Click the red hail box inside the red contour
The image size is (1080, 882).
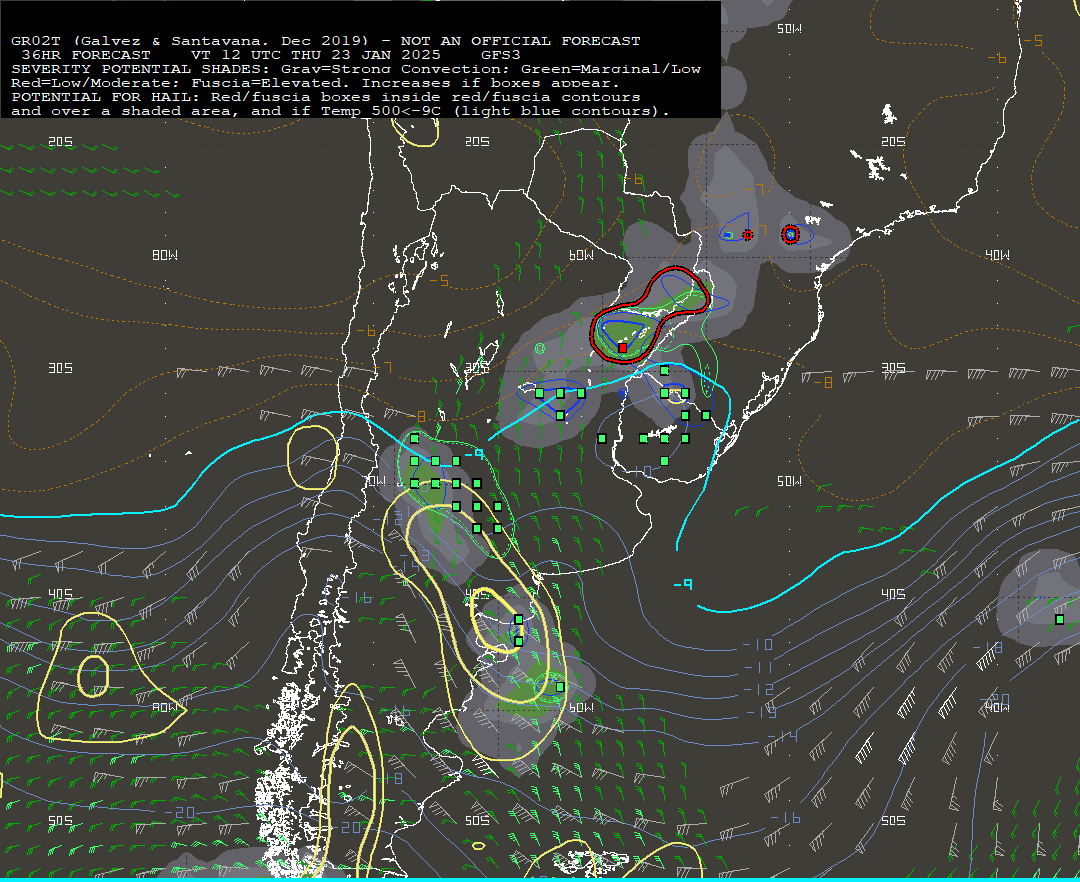coord(623,348)
